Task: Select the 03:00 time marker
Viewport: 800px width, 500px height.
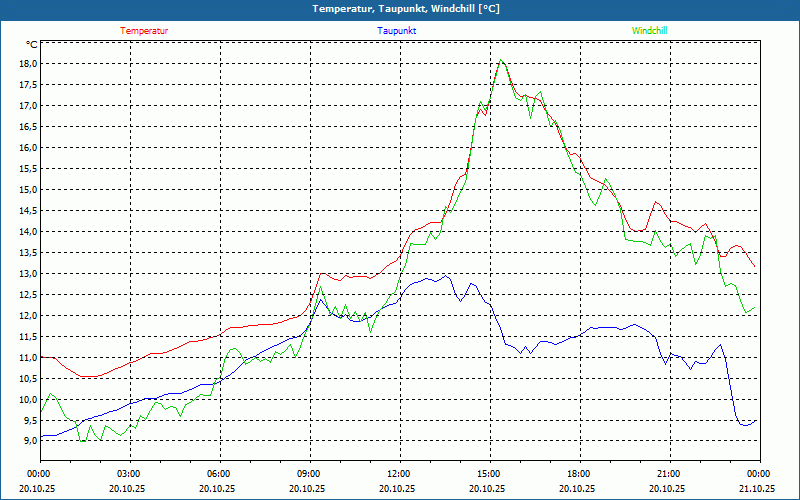Action: click(129, 474)
